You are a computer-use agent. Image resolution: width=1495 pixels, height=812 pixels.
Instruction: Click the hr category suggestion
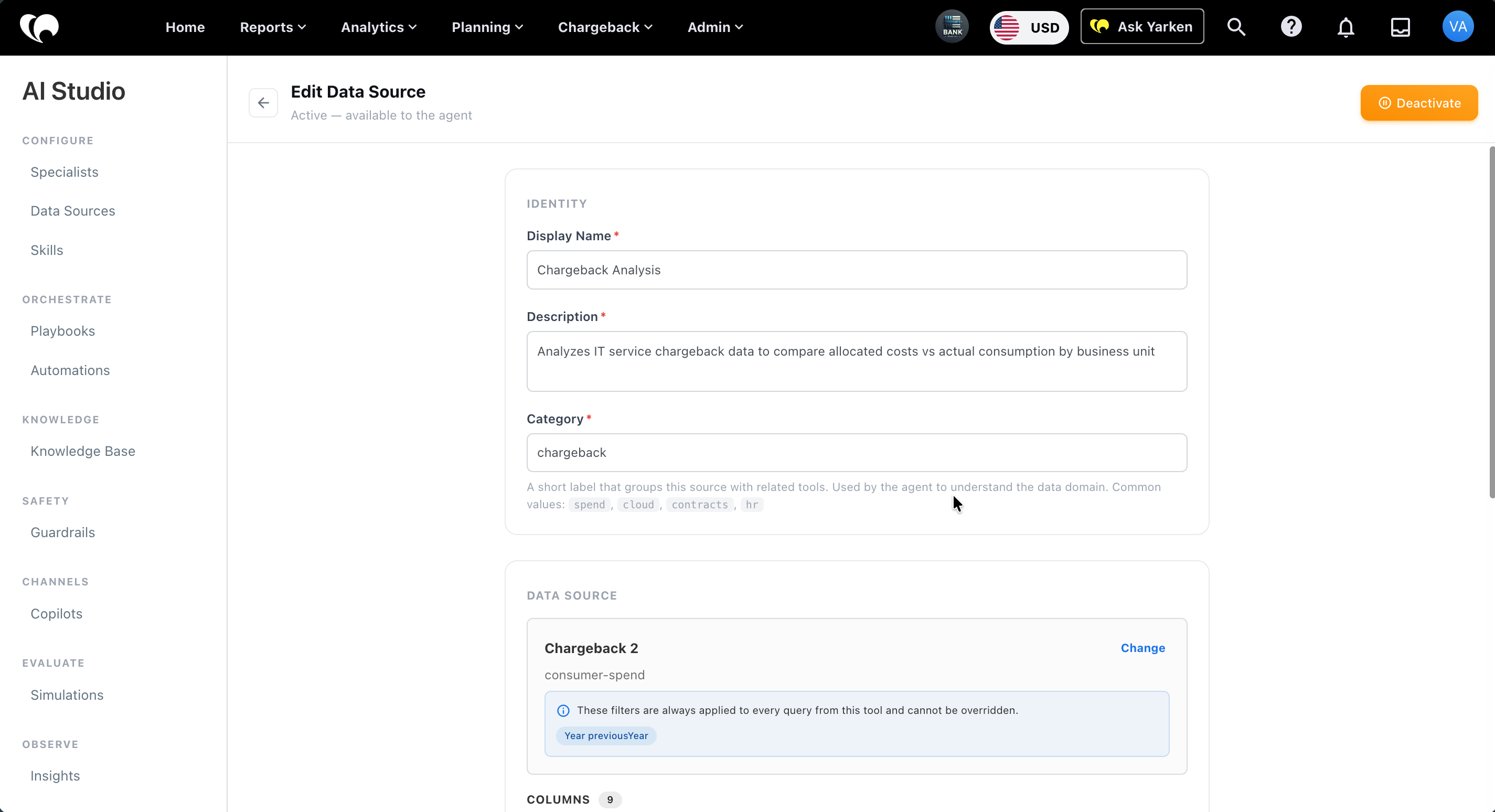pyautogui.click(x=752, y=505)
